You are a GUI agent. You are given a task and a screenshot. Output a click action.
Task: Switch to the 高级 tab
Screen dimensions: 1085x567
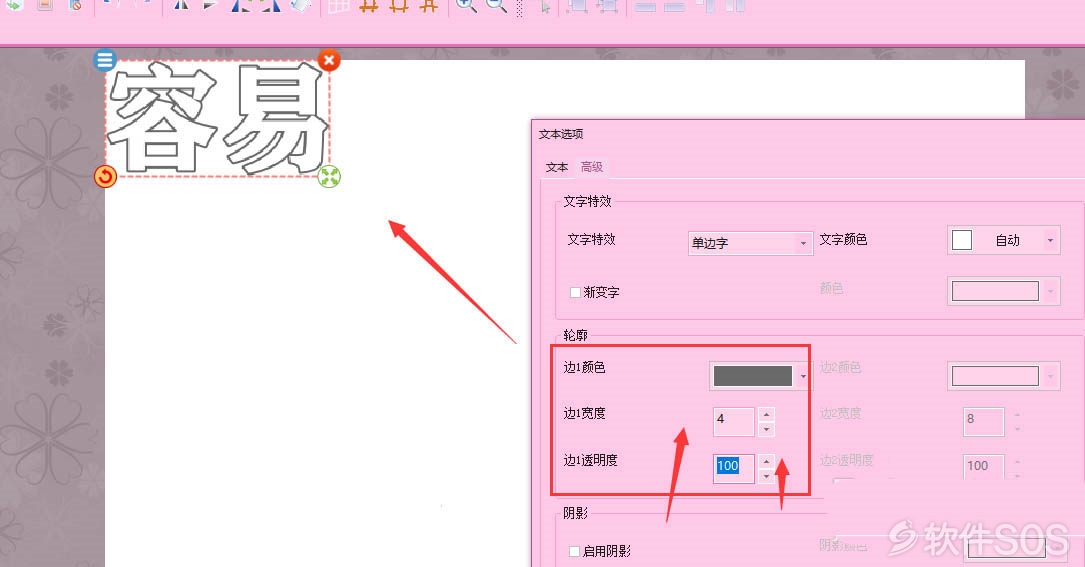(x=592, y=167)
